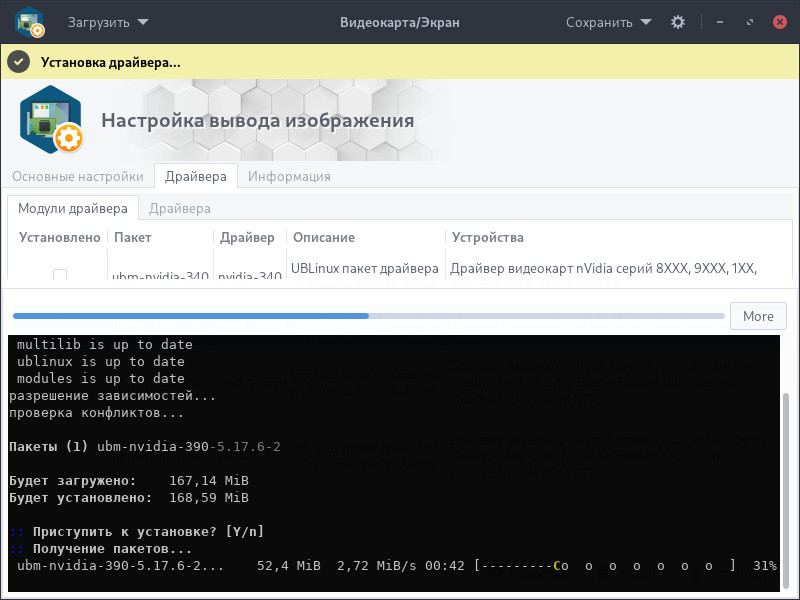The image size is (800, 600).
Task: Open the Информация tab
Action: click(x=289, y=176)
